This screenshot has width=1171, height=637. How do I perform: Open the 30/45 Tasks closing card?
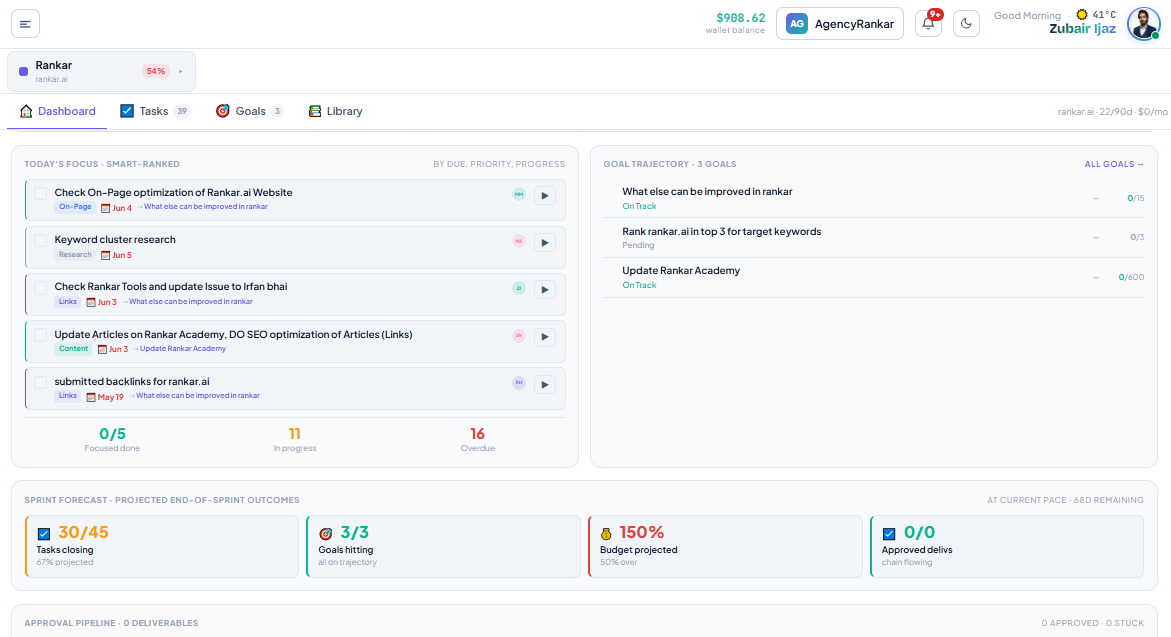162,546
